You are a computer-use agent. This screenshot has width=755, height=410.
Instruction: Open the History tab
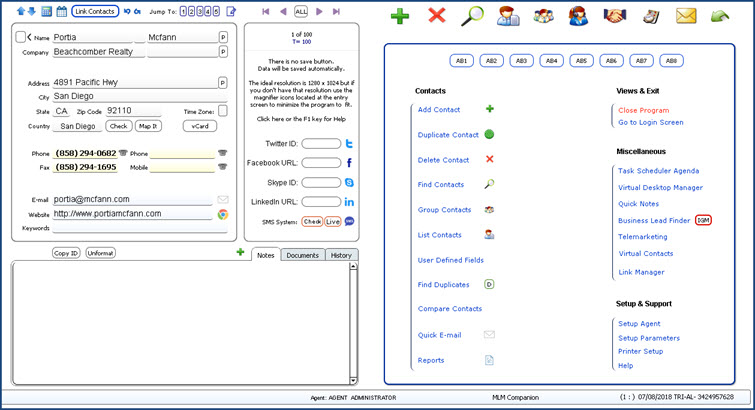coord(341,255)
